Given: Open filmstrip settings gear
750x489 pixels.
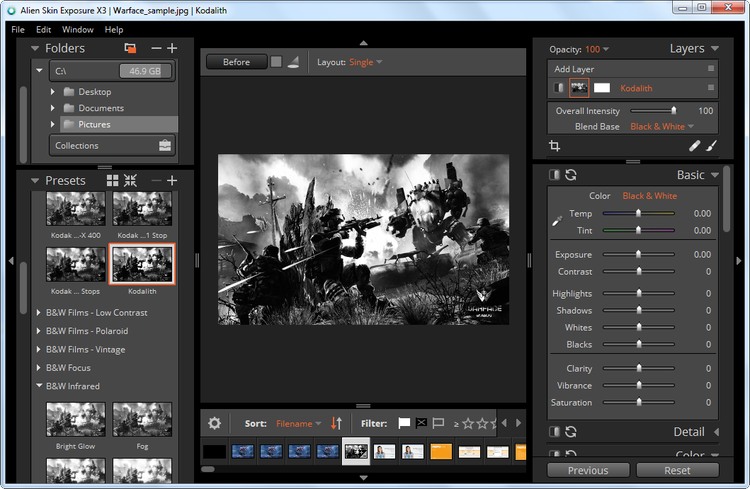Looking at the screenshot, I should (214, 423).
